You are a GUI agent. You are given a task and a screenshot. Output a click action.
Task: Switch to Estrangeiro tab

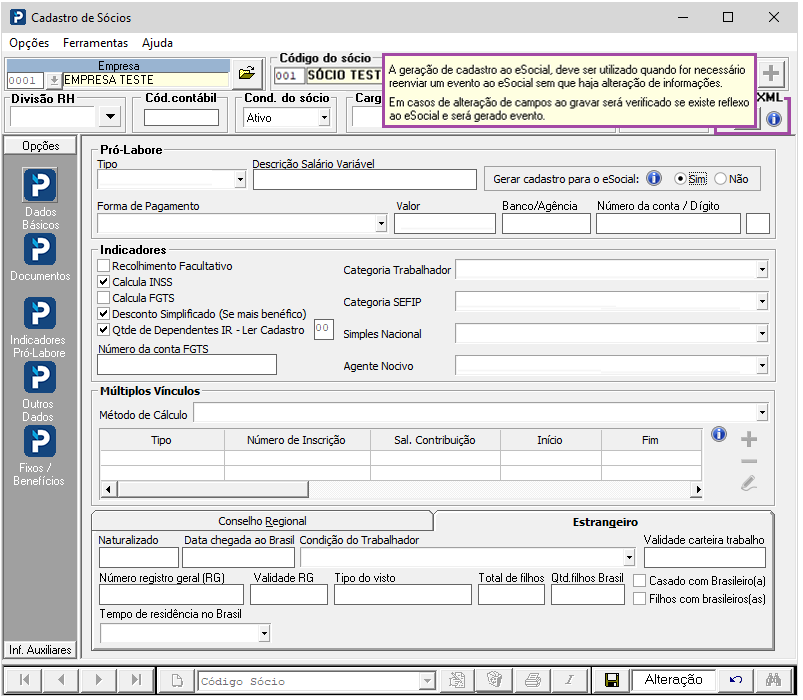605,521
